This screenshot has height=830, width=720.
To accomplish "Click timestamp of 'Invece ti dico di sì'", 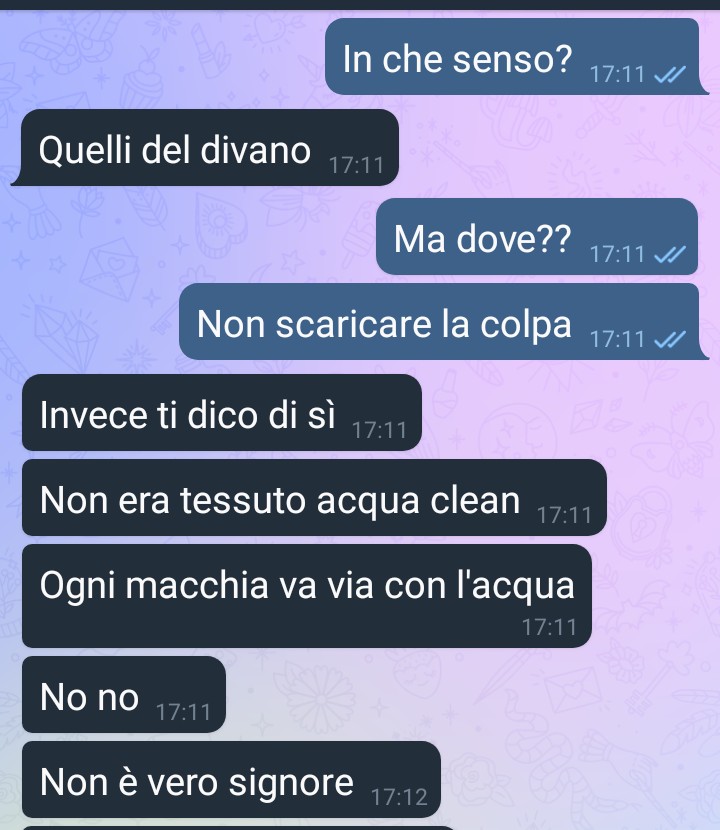I will (x=380, y=430).
